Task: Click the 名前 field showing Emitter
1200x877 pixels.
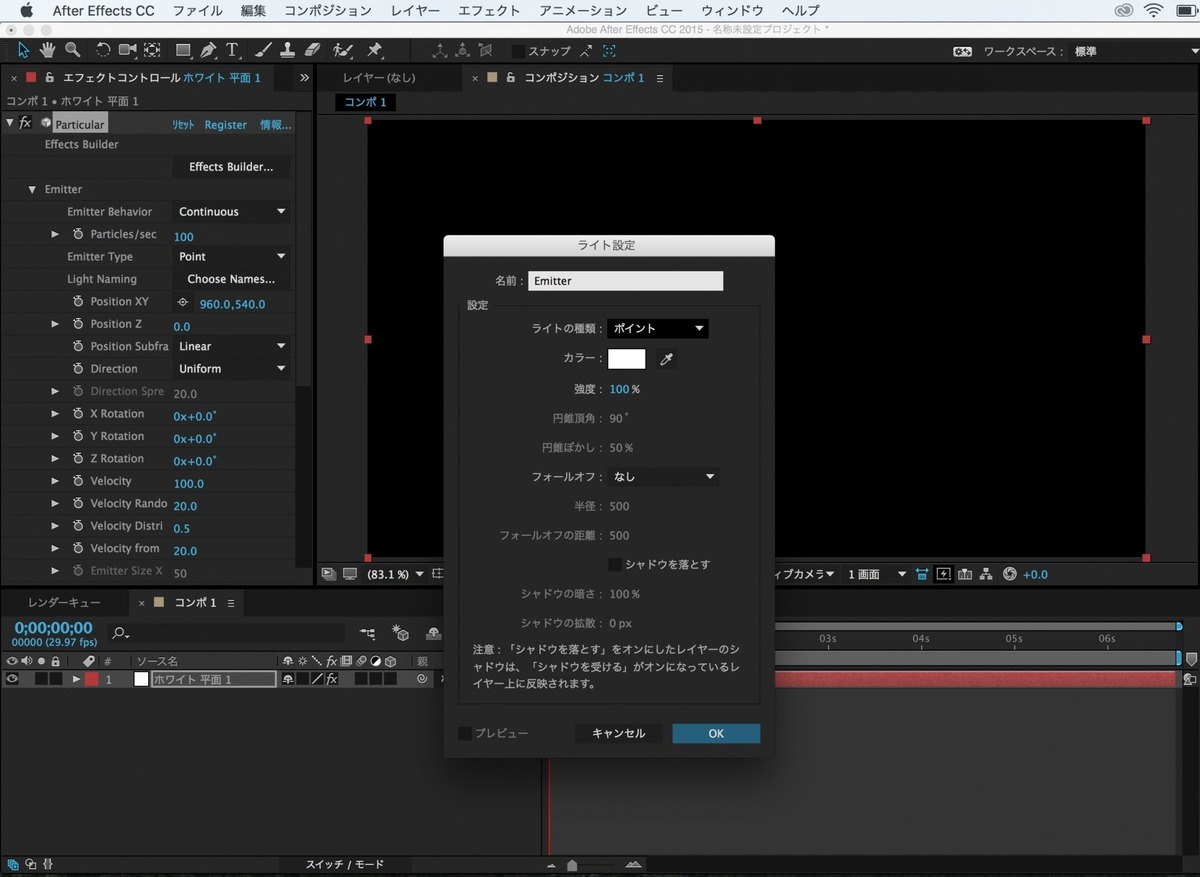Action: (626, 281)
